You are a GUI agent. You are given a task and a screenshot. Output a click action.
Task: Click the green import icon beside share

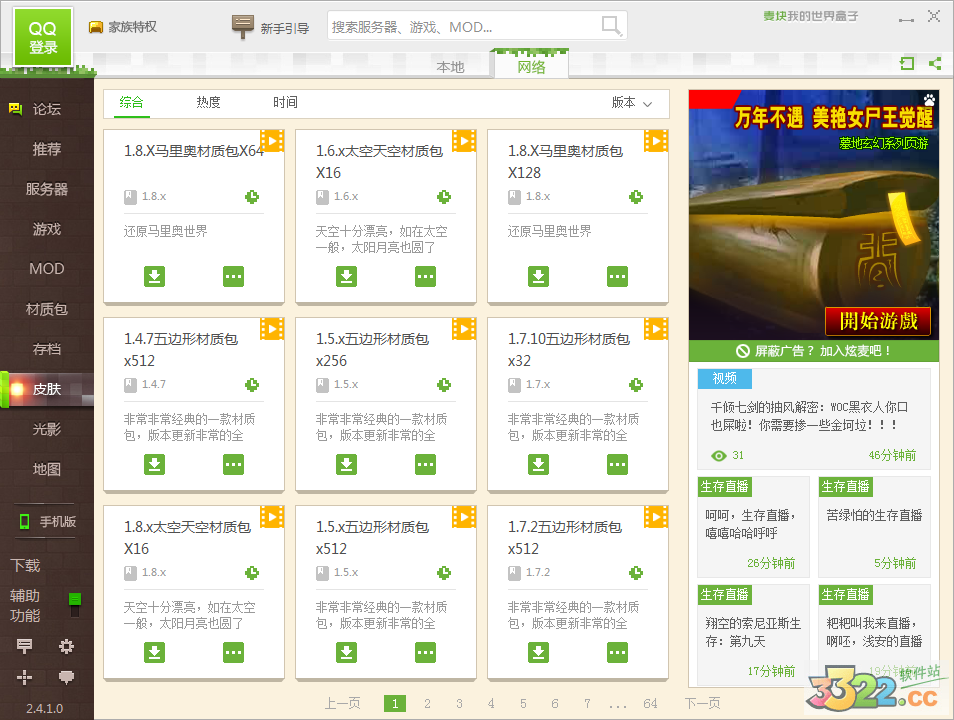click(907, 63)
